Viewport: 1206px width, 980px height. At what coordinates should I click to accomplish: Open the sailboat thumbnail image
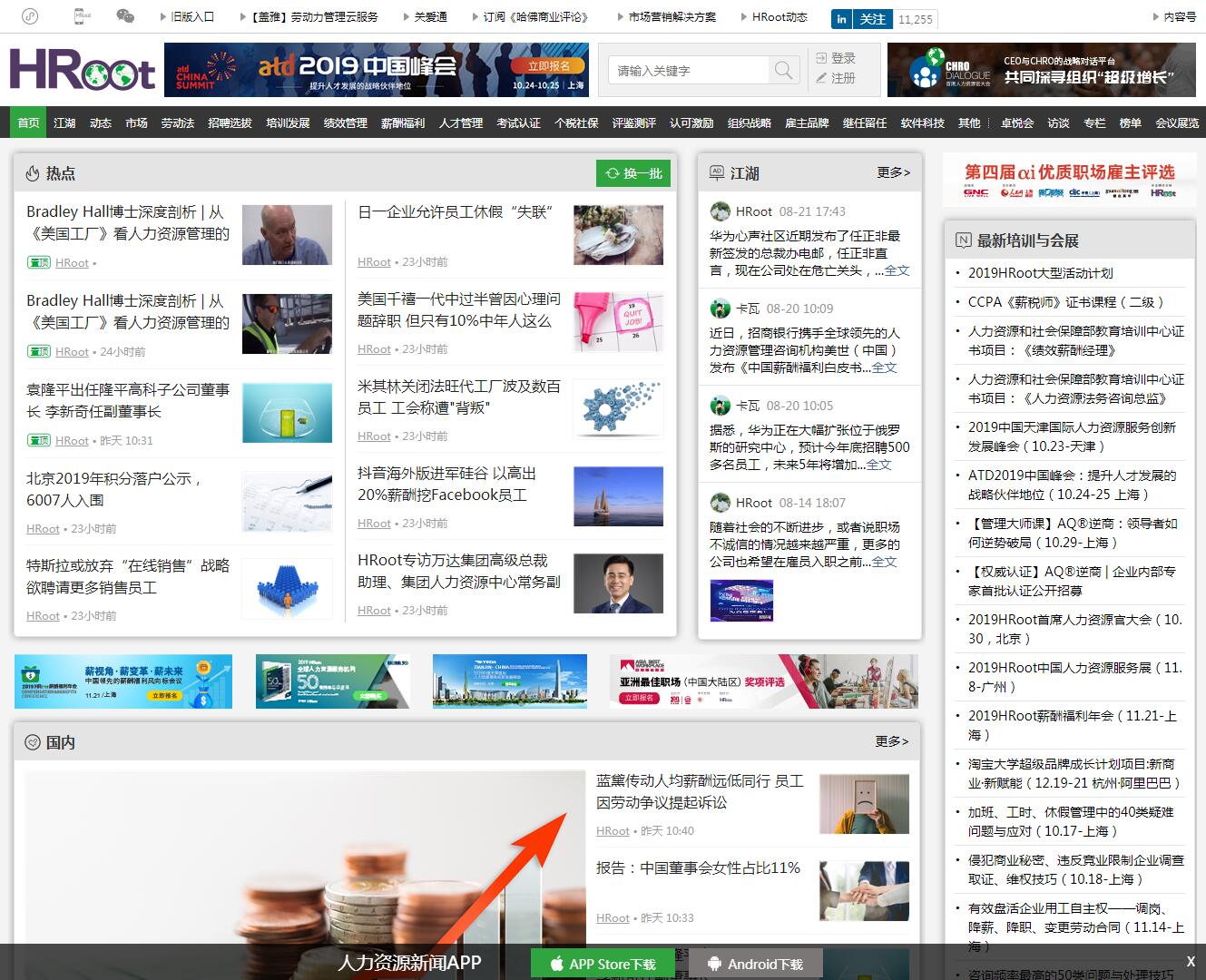coord(619,496)
